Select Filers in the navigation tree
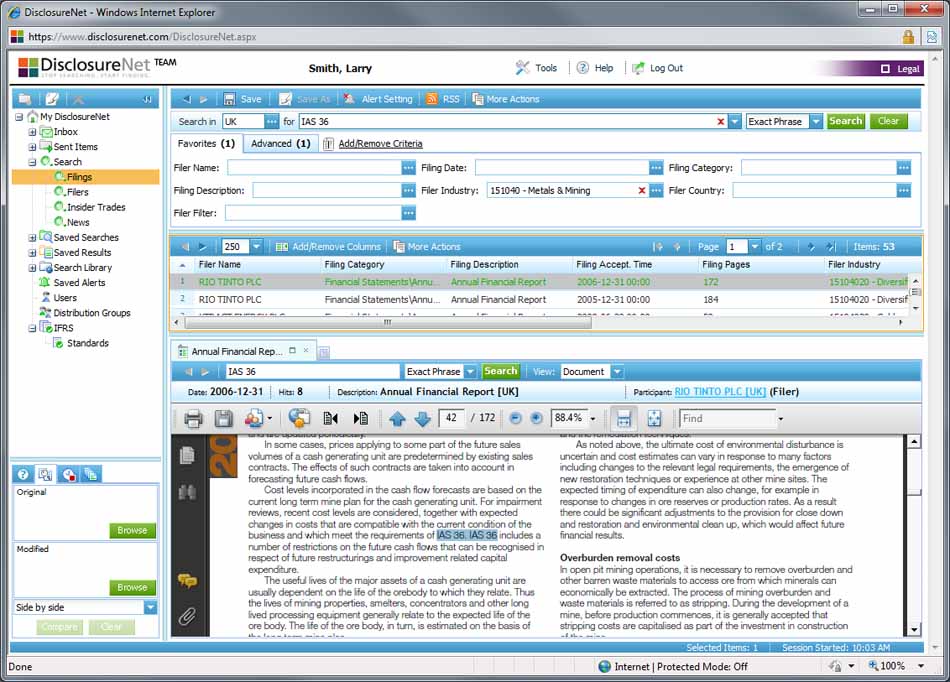The width and height of the screenshot is (950, 682). 78,192
